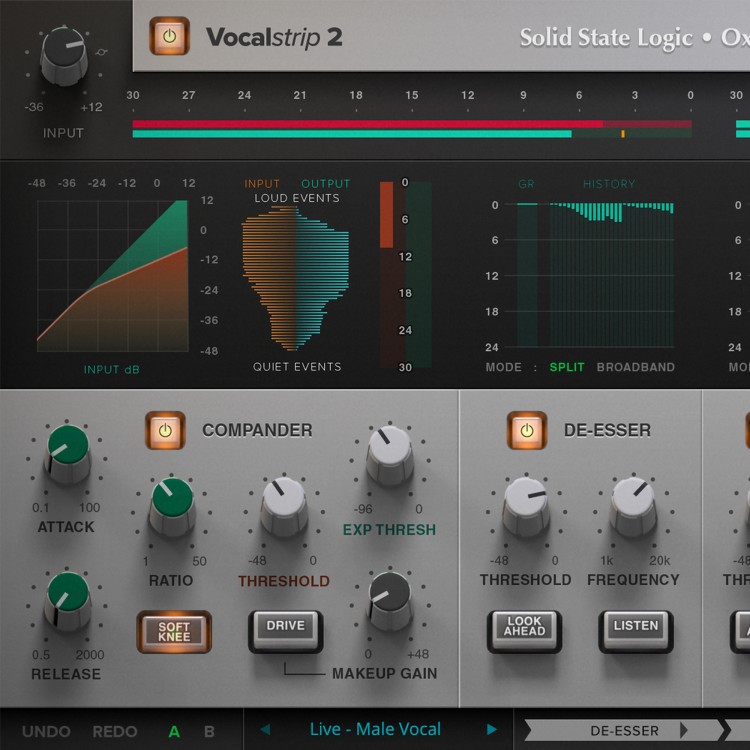Go to the next preset arrow
The width and height of the screenshot is (750, 750).
(492, 729)
